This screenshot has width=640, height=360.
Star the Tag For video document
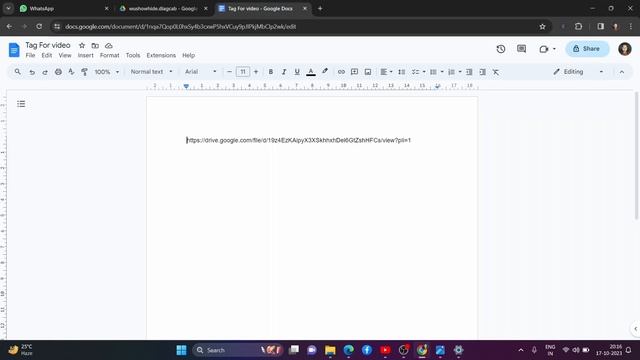[82, 45]
